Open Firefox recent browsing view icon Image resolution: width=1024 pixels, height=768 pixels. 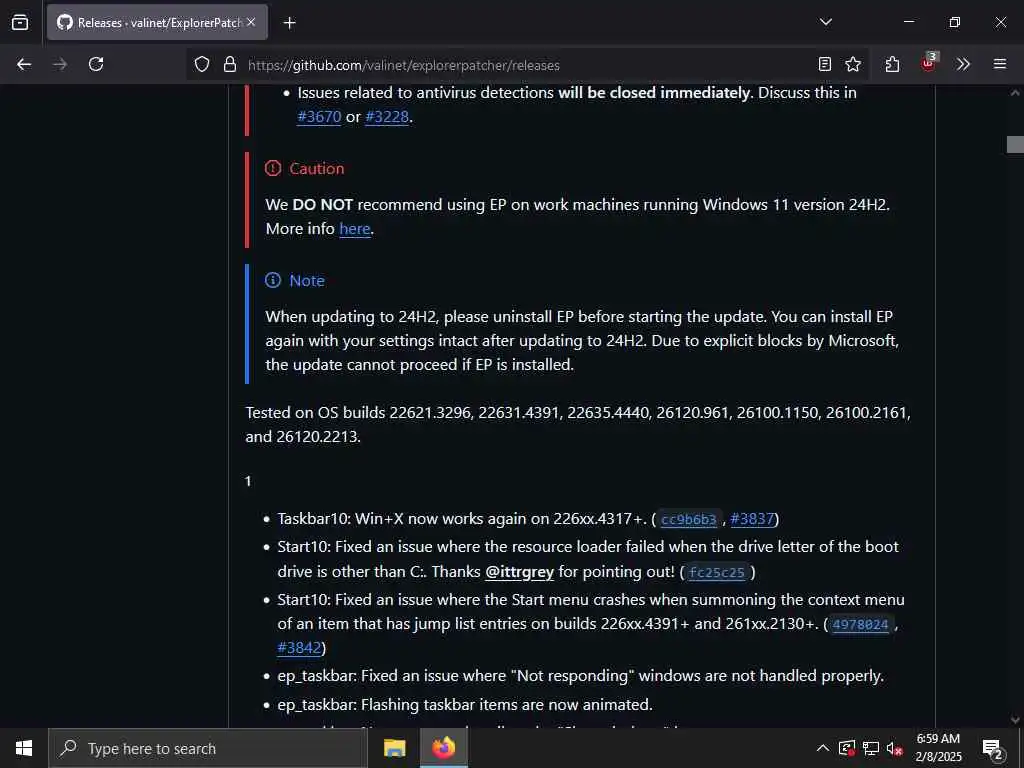tap(20, 22)
